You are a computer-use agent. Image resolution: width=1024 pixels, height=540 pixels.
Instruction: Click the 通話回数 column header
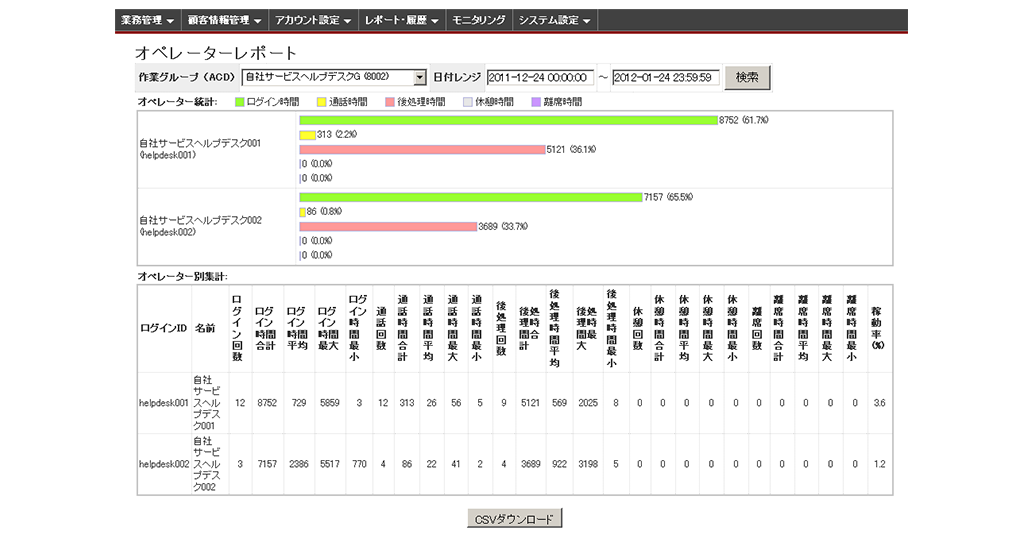point(381,328)
